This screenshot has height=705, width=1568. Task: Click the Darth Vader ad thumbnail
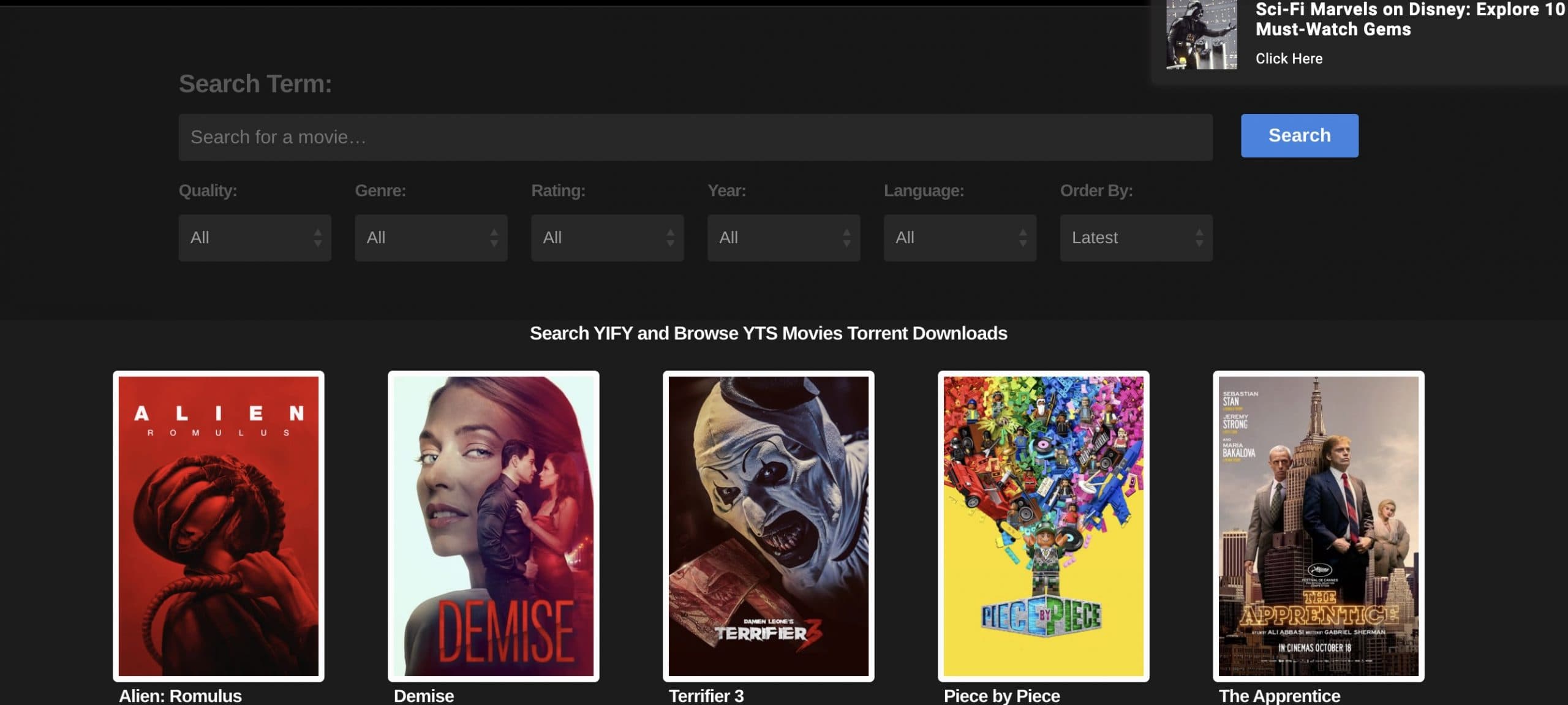pyautogui.click(x=1201, y=34)
